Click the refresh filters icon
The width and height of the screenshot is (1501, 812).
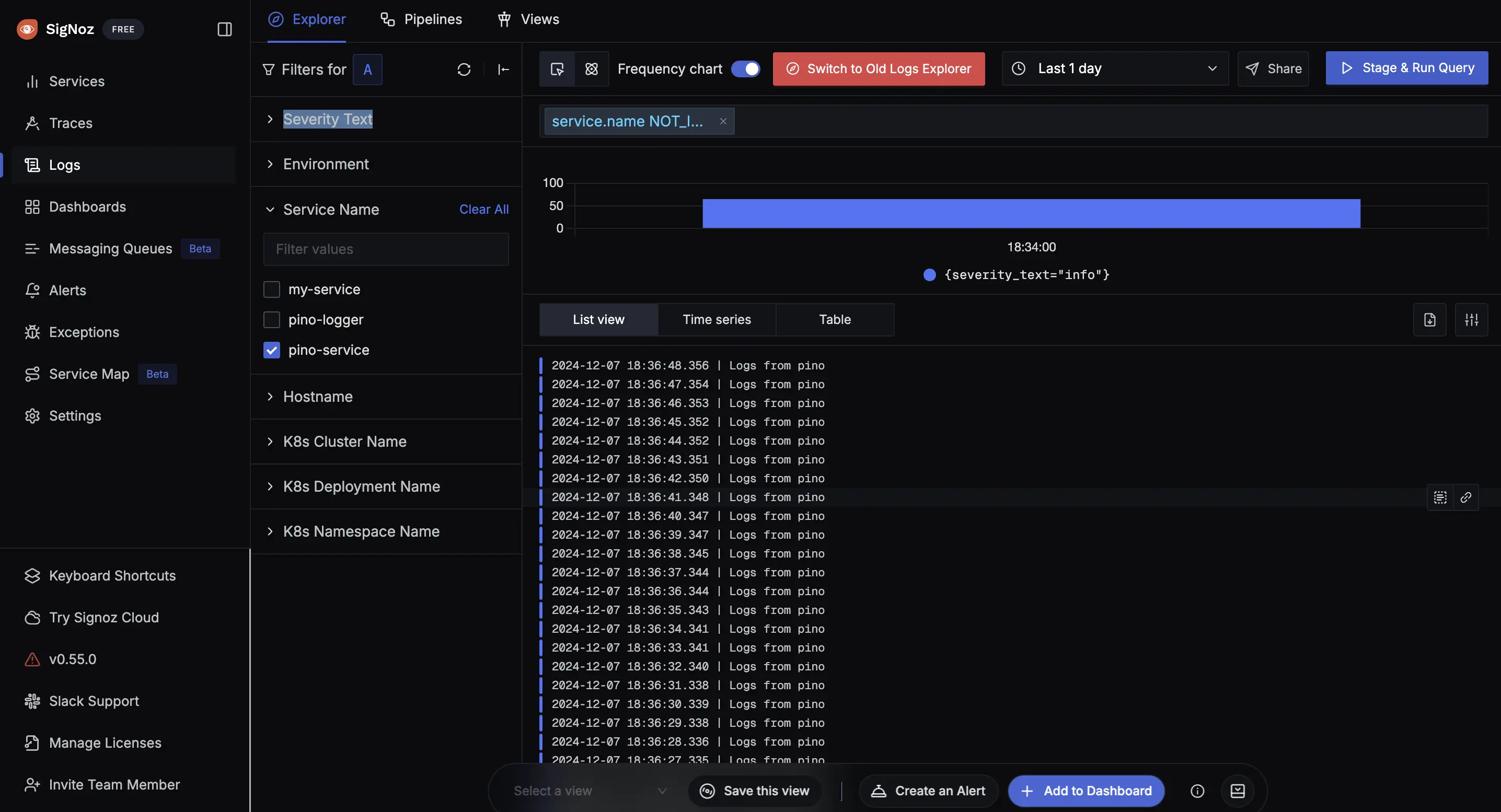coord(464,69)
